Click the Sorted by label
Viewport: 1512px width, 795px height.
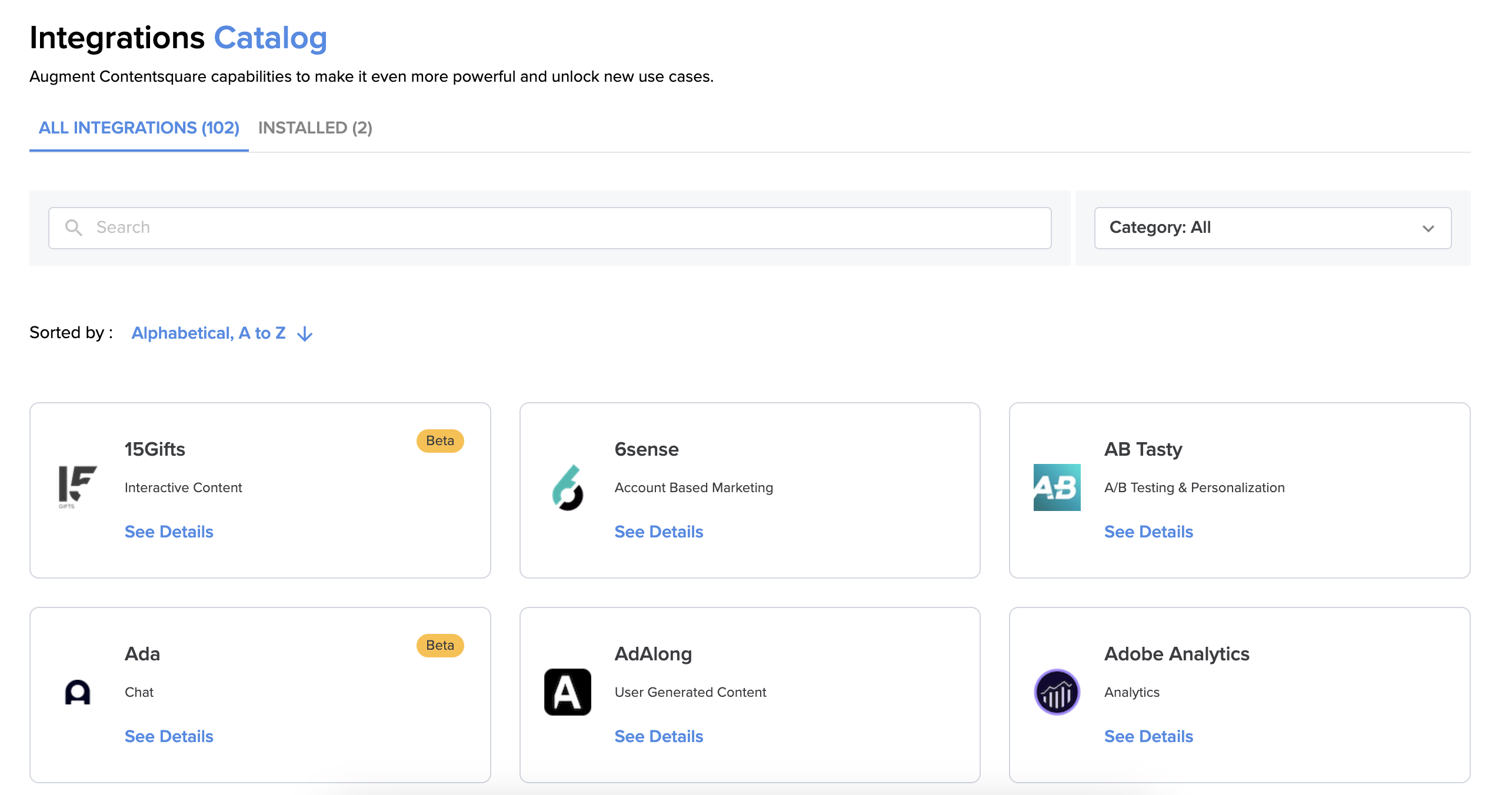(x=71, y=333)
